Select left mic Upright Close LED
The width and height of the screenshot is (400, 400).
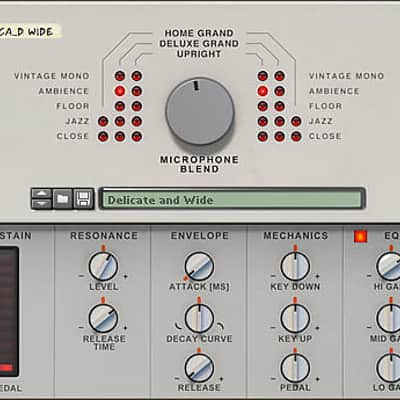coord(137,136)
